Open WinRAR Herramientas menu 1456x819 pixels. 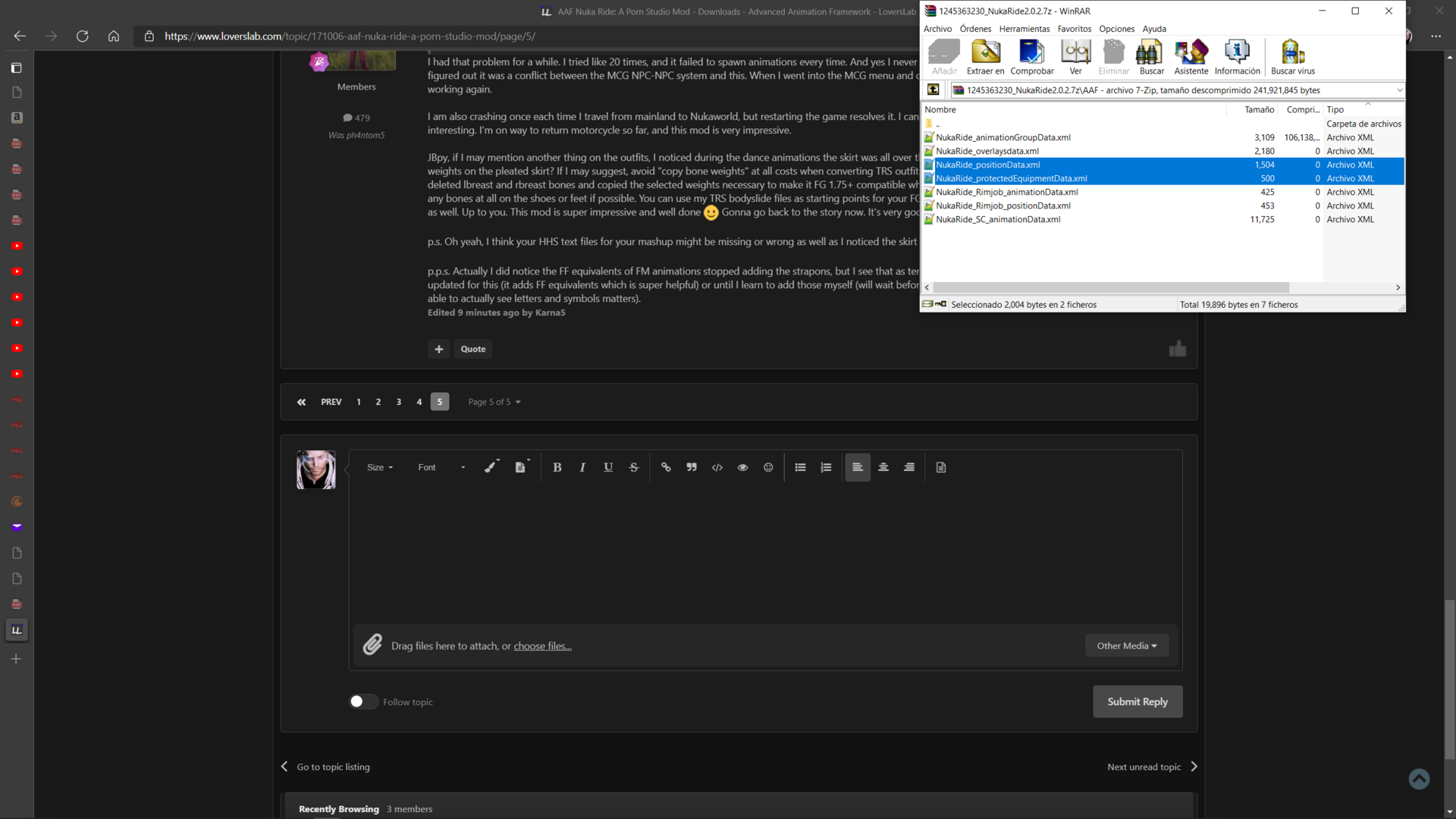1025,29
